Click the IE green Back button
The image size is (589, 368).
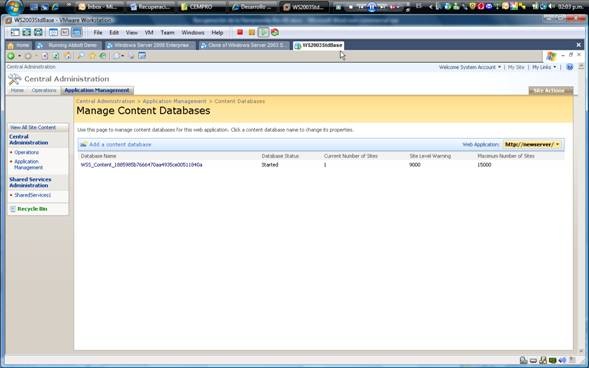point(11,56)
